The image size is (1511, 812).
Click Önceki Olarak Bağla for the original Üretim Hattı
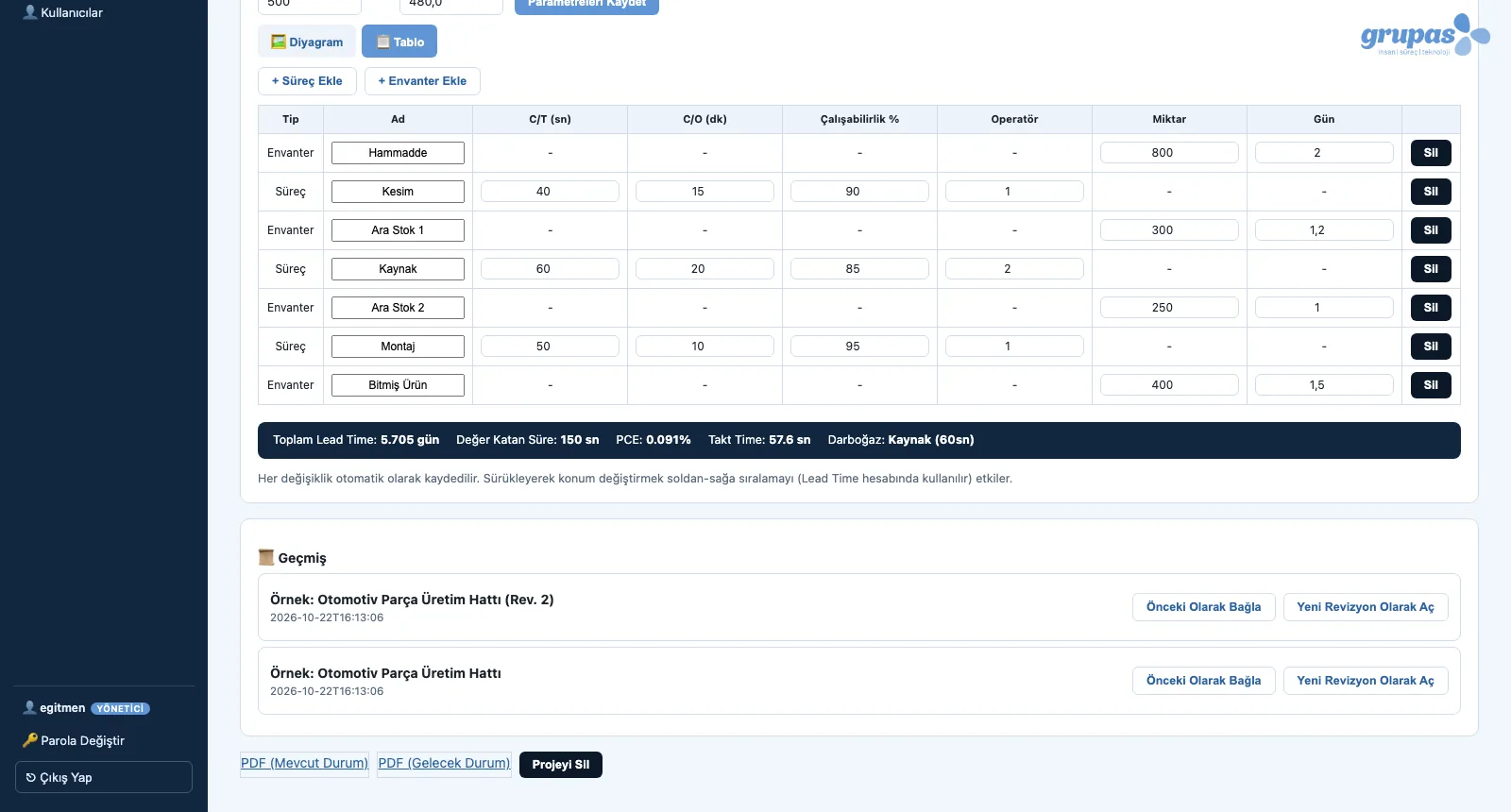pos(1203,681)
